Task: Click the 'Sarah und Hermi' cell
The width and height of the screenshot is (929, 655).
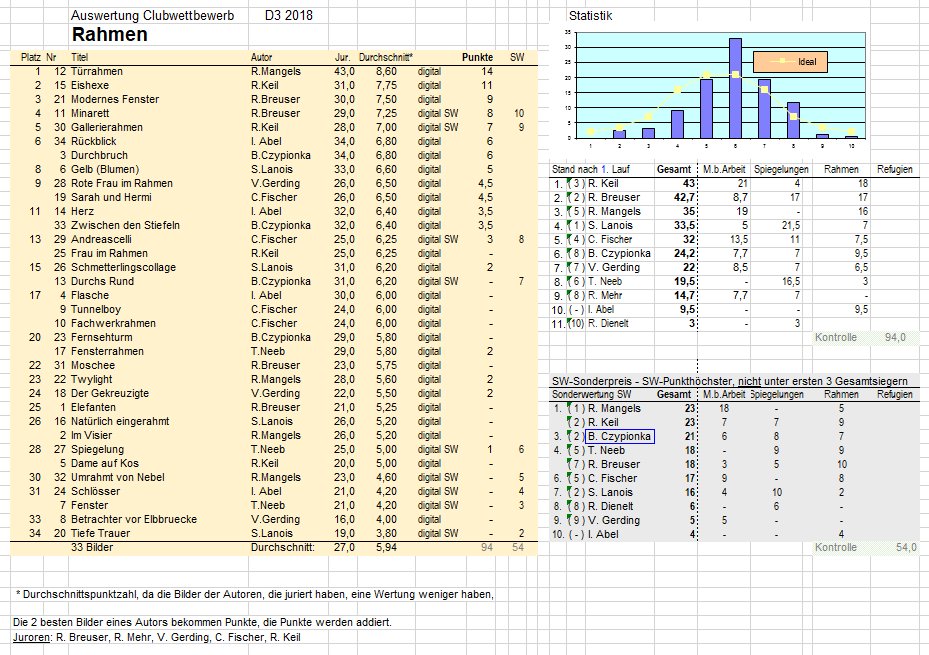Action: (111, 197)
